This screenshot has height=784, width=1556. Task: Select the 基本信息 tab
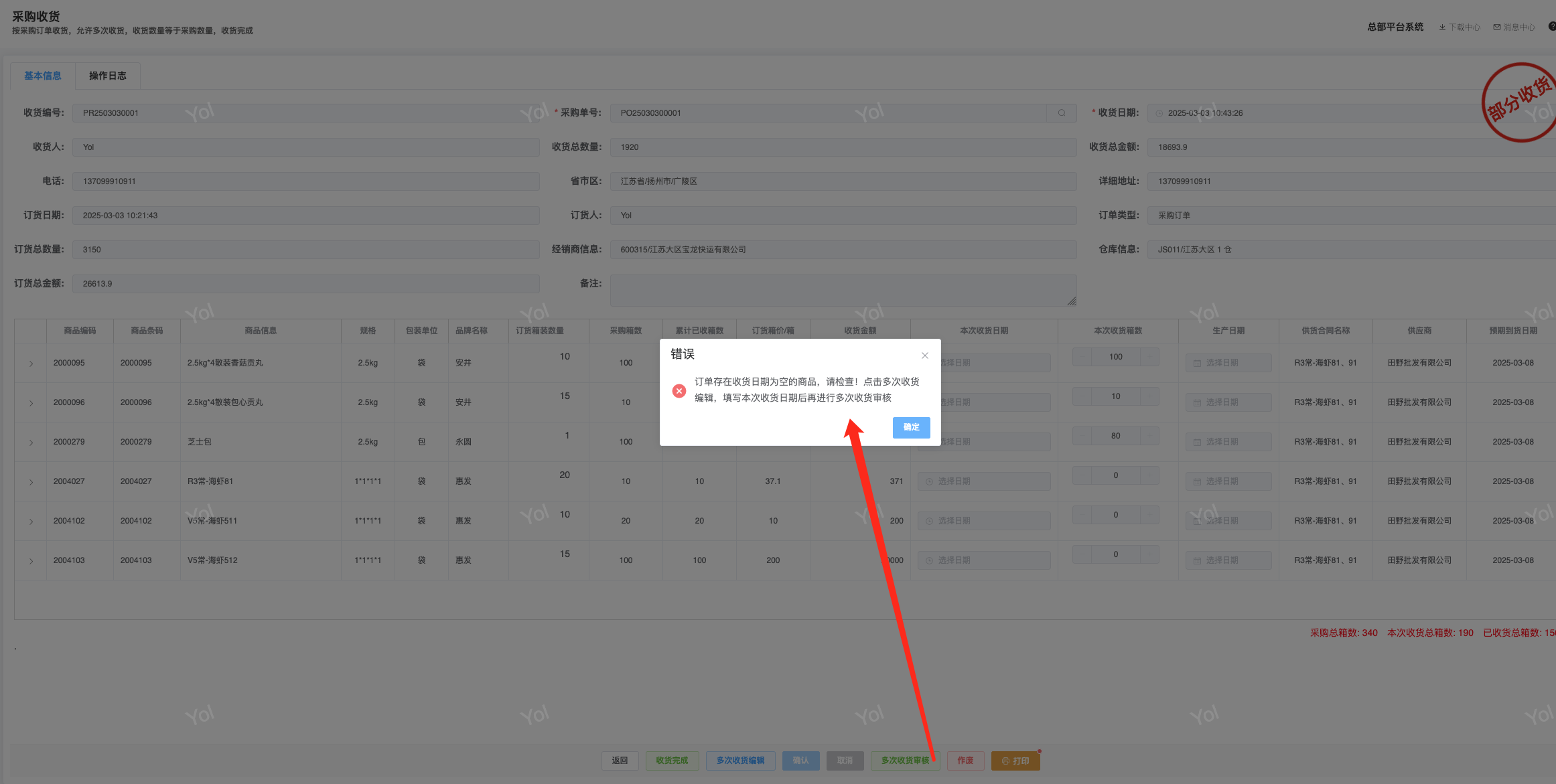click(43, 76)
